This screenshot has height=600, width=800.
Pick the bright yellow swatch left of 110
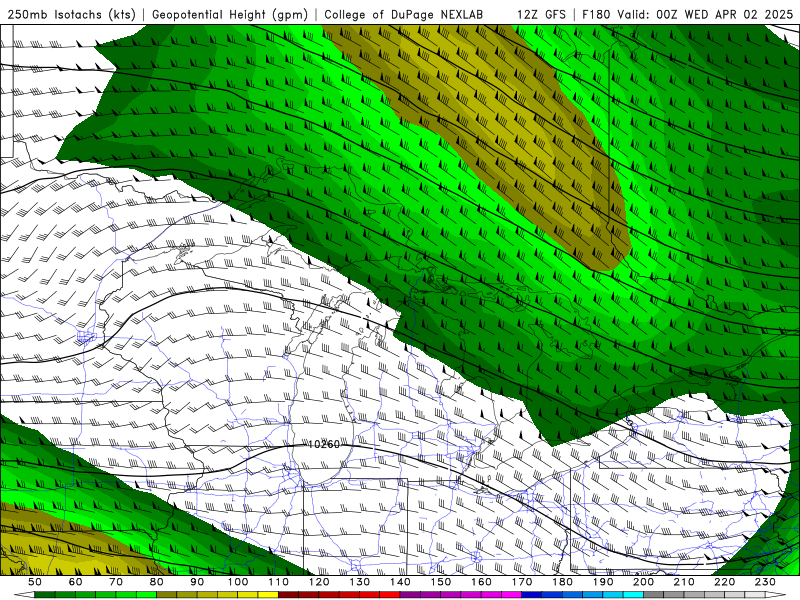click(268, 595)
